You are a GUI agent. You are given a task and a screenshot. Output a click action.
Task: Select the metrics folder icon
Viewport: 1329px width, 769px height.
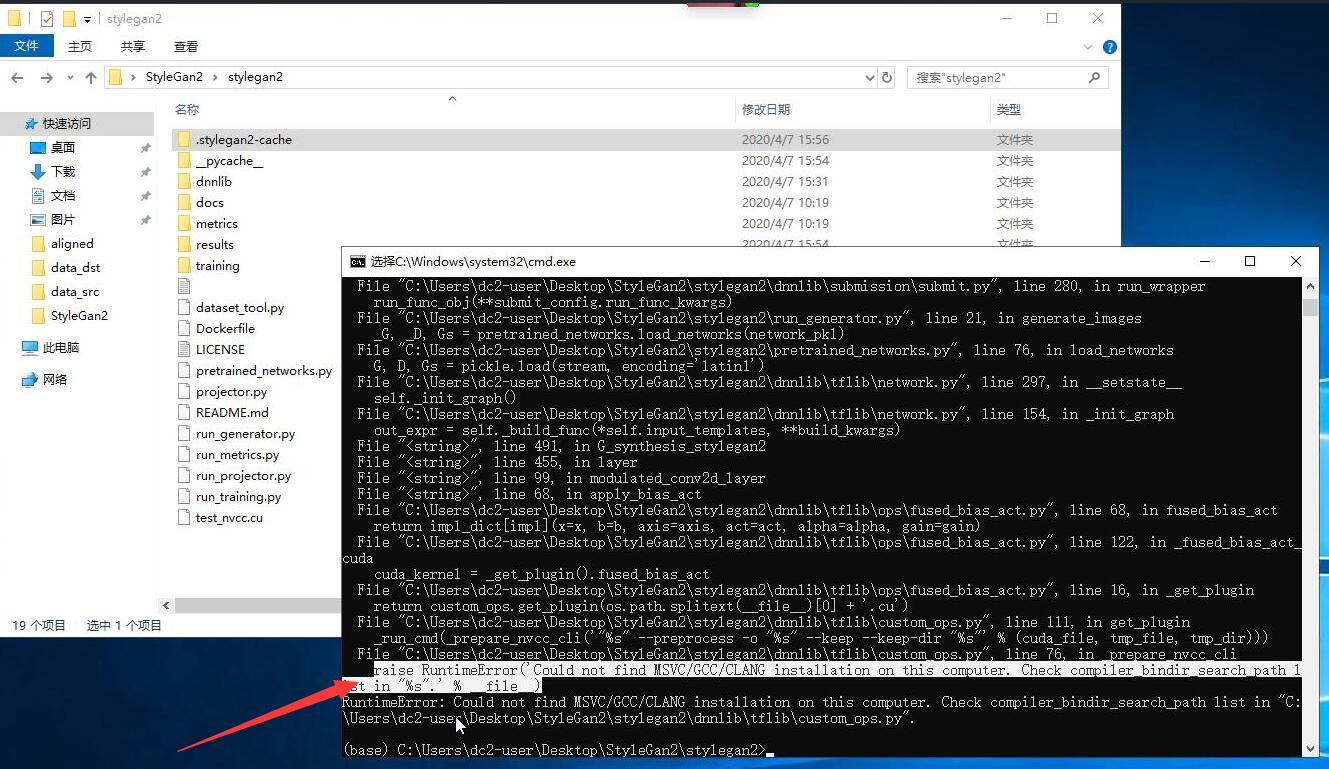(x=183, y=224)
